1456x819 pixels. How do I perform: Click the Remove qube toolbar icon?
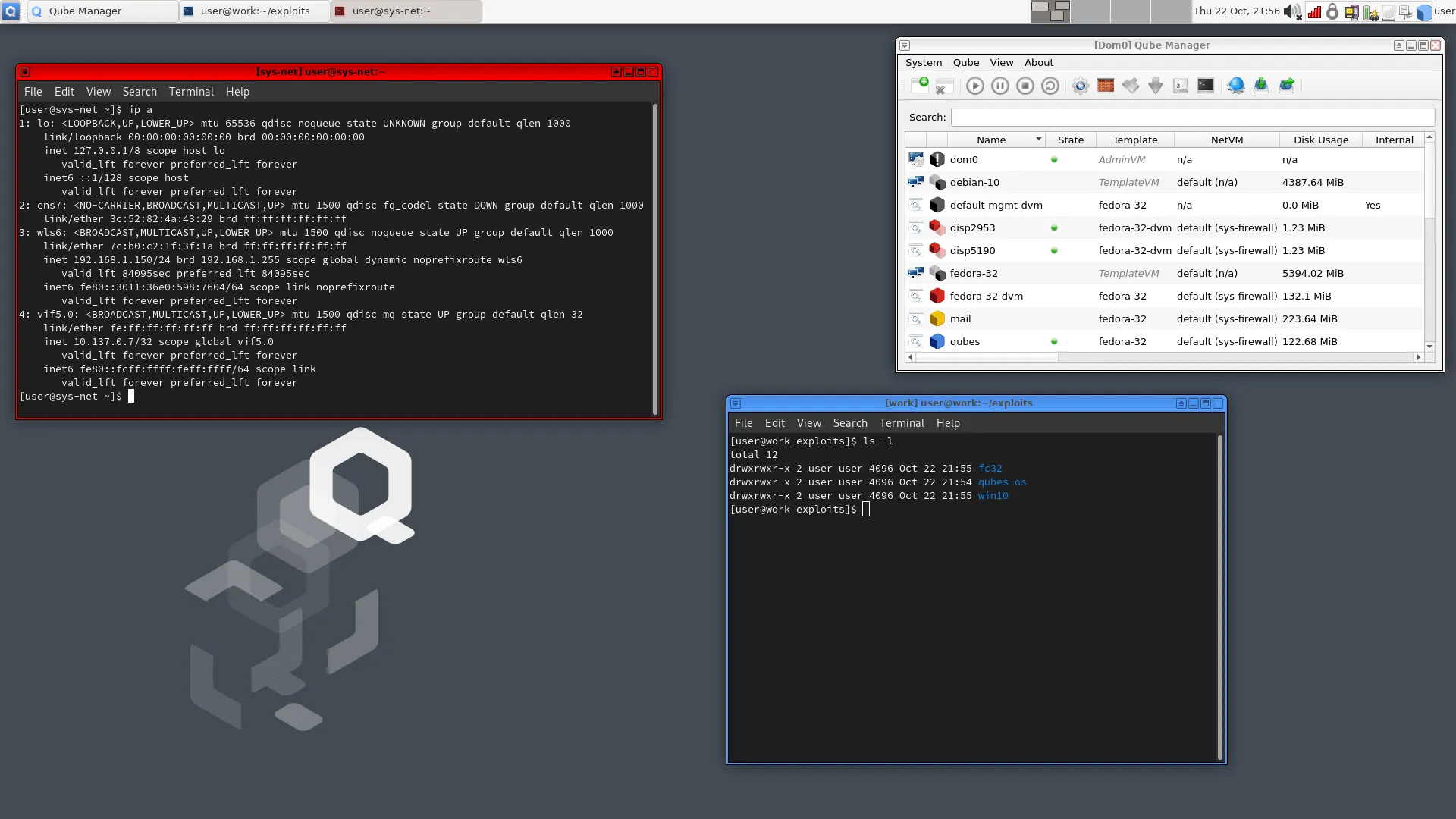944,86
